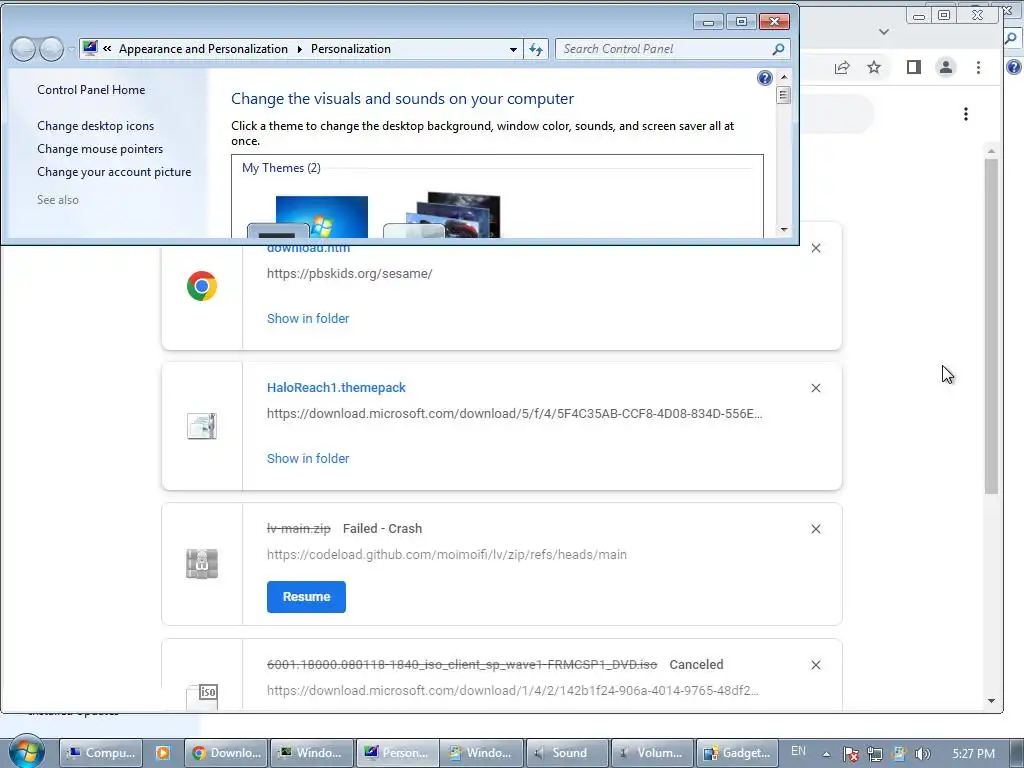Open Control Panel Home link
Screen dimensions: 1024x768
tap(91, 90)
